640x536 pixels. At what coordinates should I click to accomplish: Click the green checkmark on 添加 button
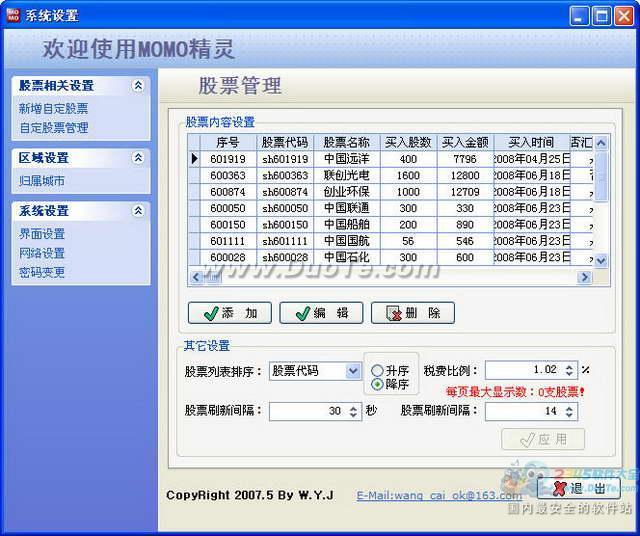click(211, 314)
